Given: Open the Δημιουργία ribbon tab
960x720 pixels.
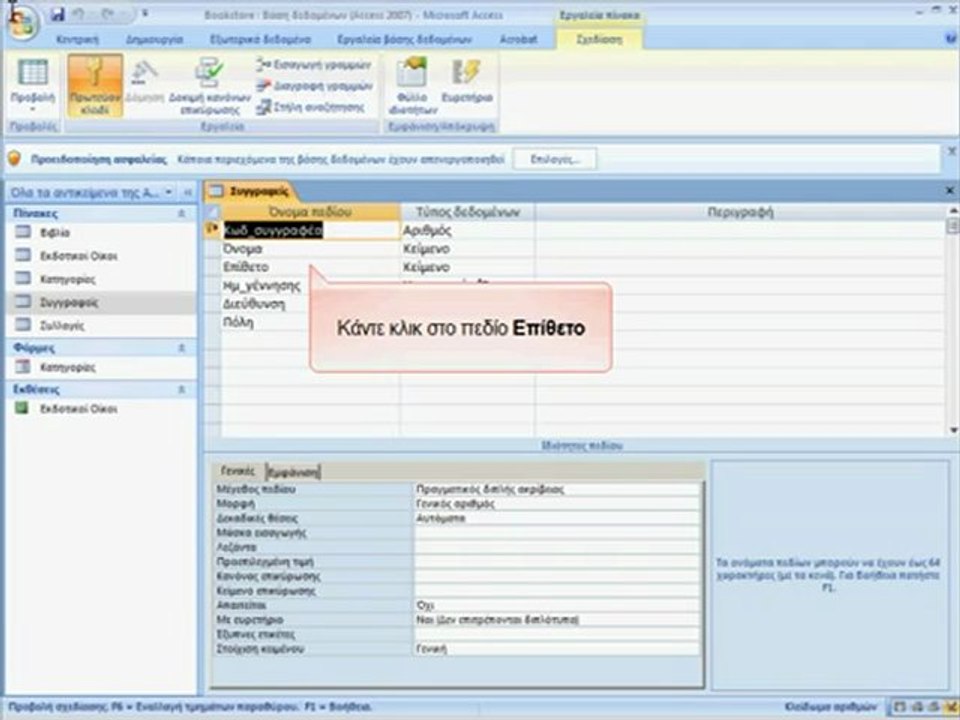Looking at the screenshot, I should click(x=154, y=40).
